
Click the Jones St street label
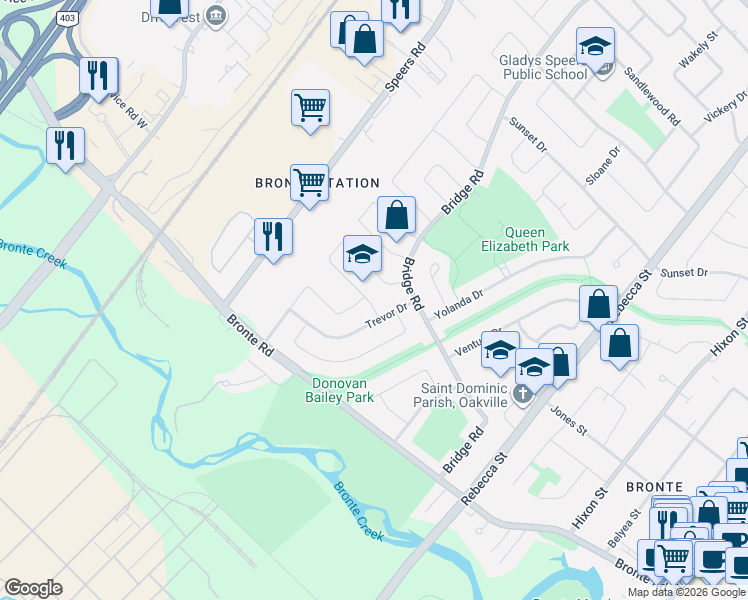pyautogui.click(x=568, y=420)
